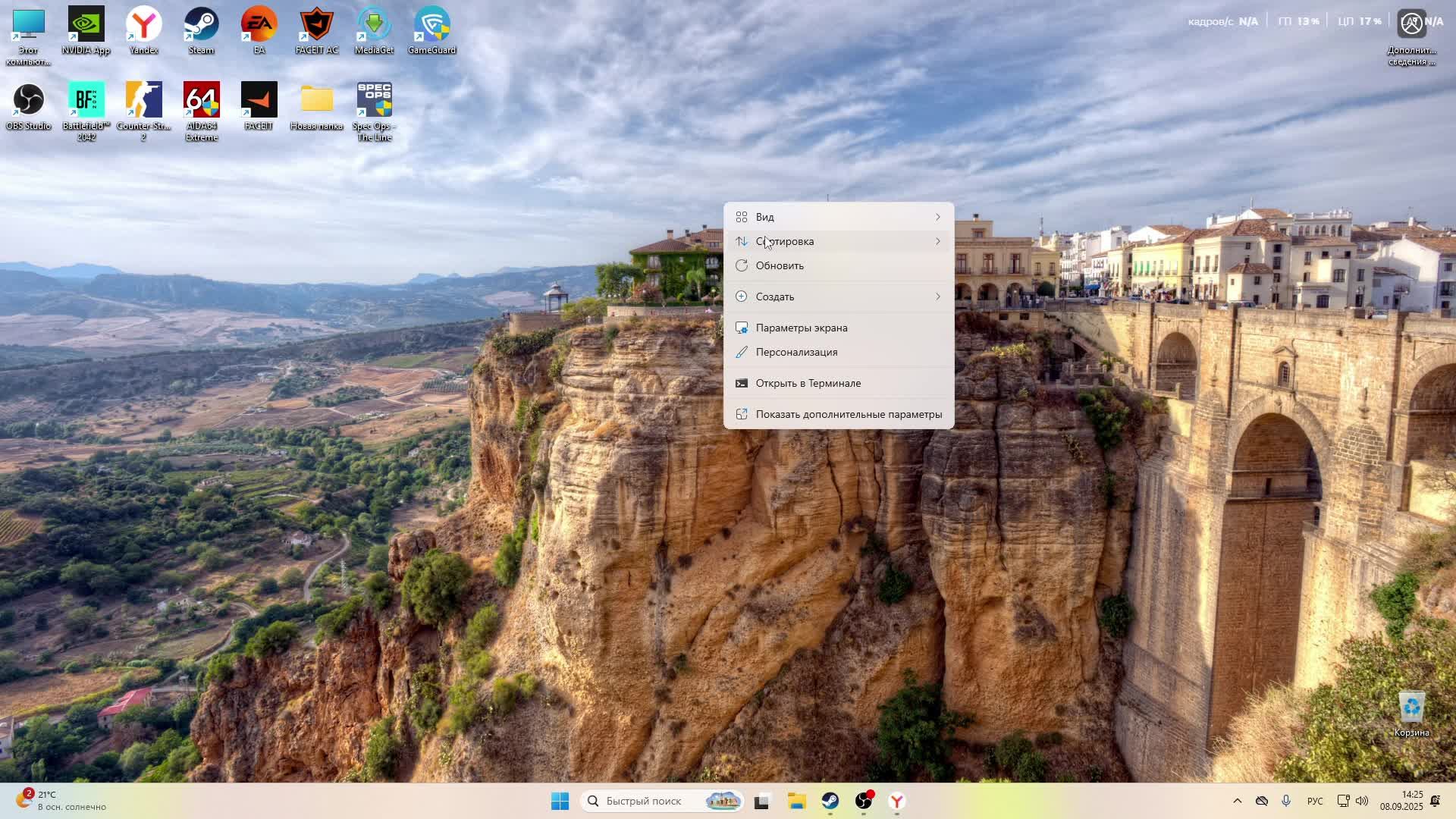The image size is (1456, 819).
Task: Open File Explorer from the taskbar
Action: coord(796,801)
